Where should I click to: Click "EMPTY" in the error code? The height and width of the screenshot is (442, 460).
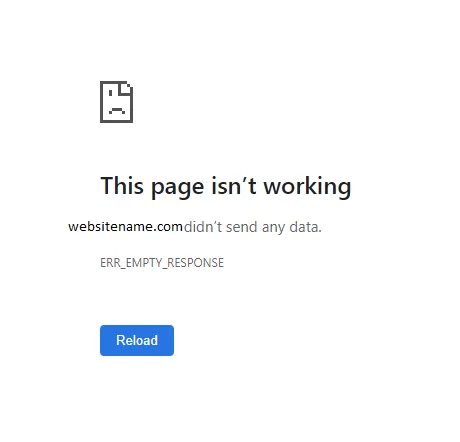coord(144,263)
